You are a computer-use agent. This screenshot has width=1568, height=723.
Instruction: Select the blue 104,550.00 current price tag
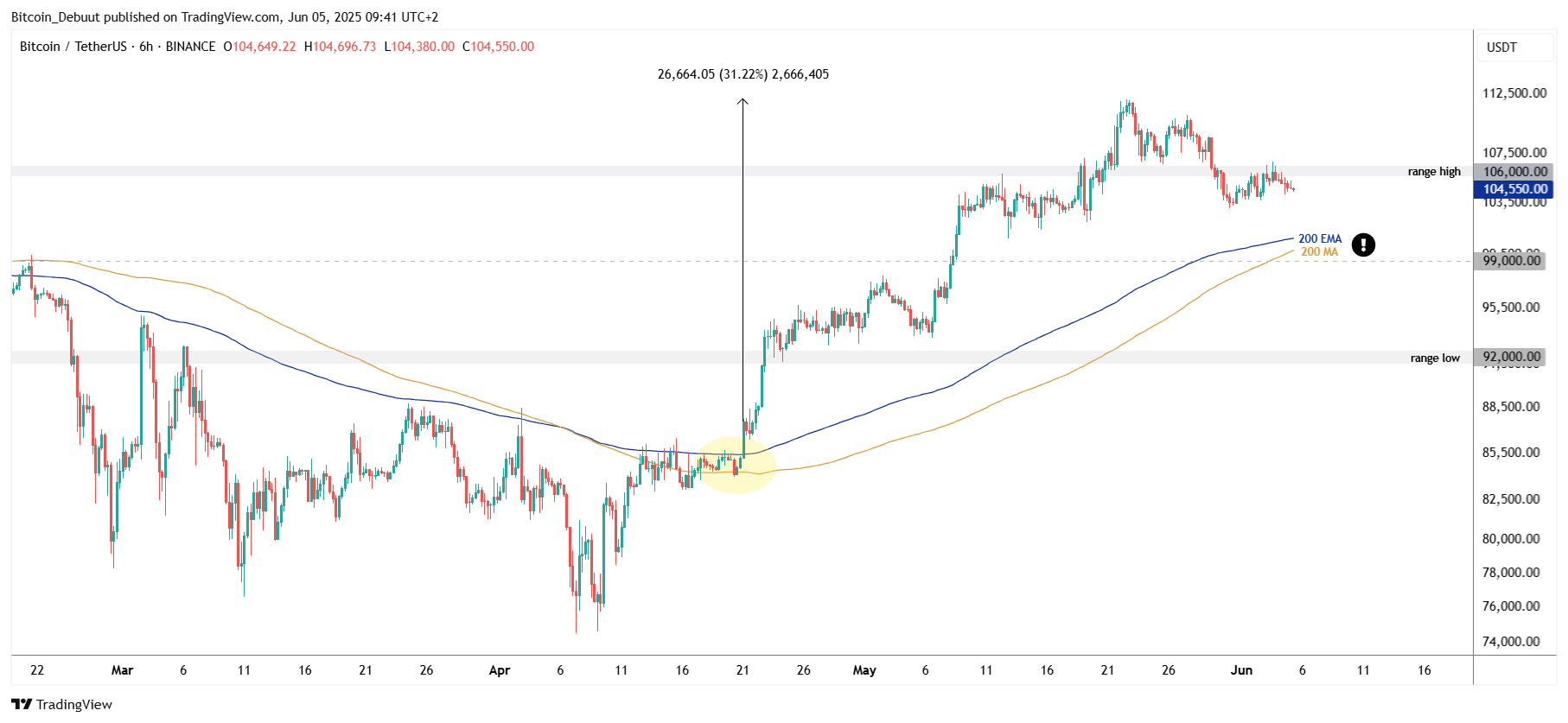click(1514, 189)
